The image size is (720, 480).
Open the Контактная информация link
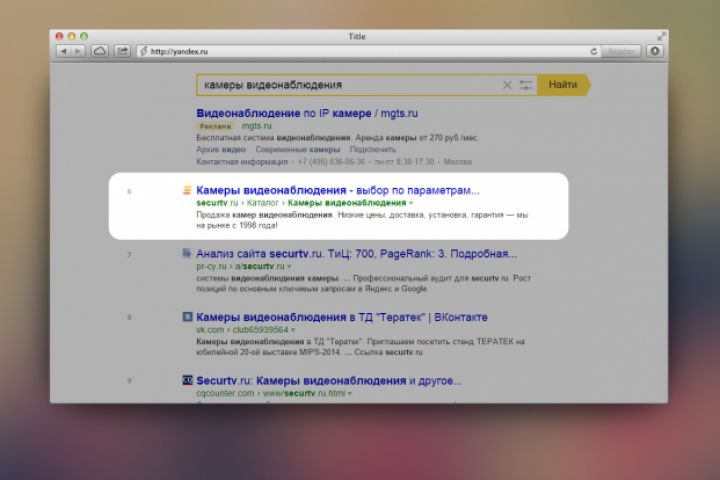coord(242,162)
